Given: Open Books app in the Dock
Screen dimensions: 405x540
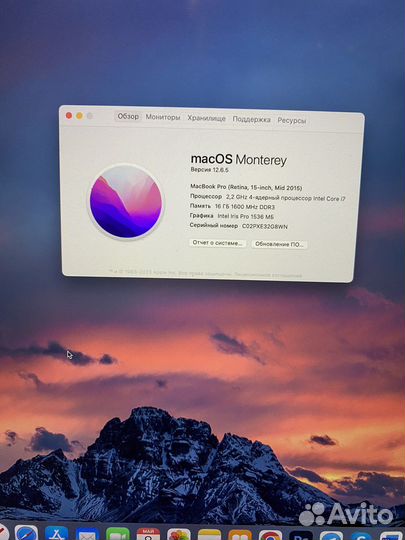Looking at the screenshot, I should point(240,535).
